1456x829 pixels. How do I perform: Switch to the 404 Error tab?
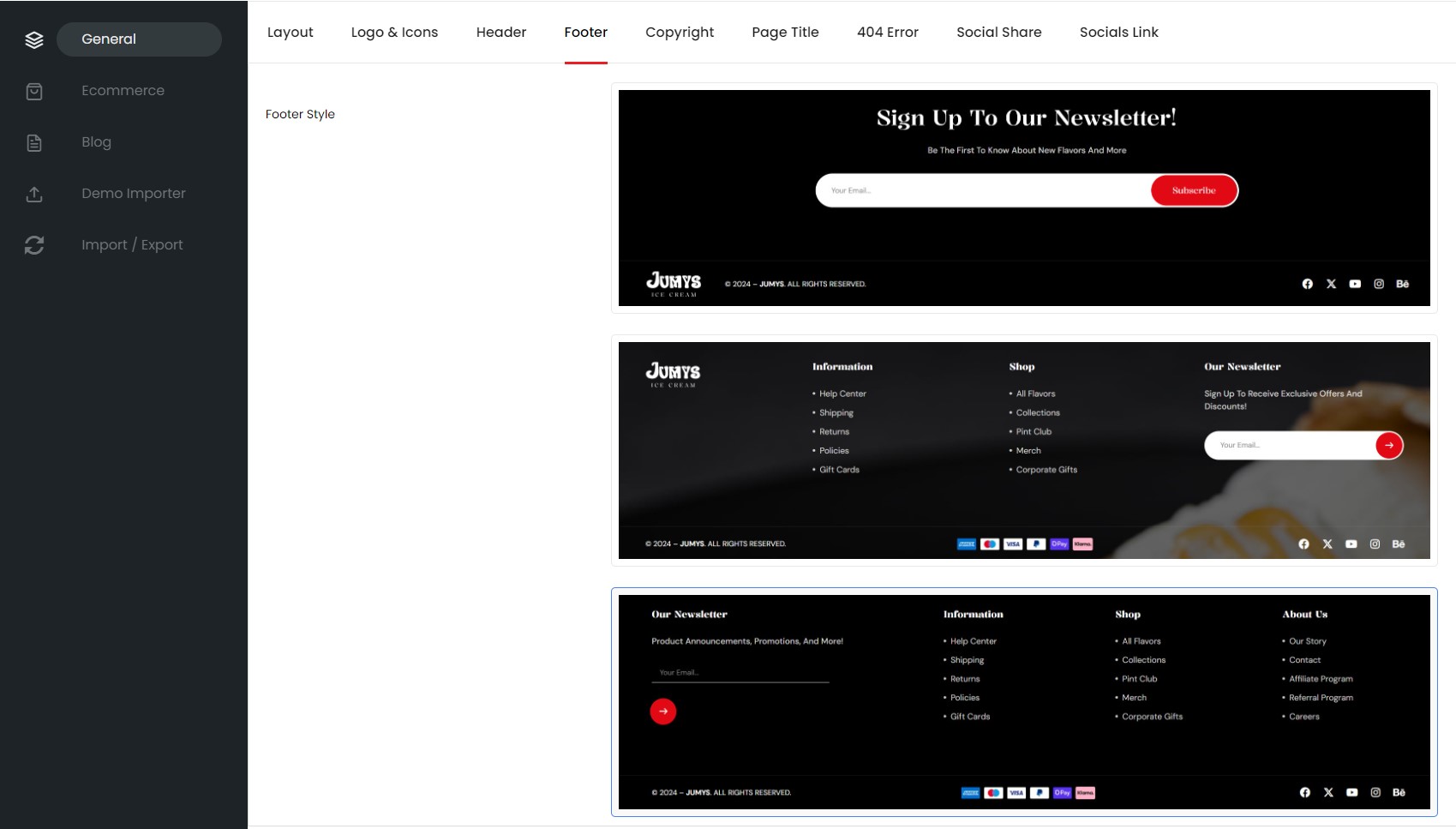887,33
